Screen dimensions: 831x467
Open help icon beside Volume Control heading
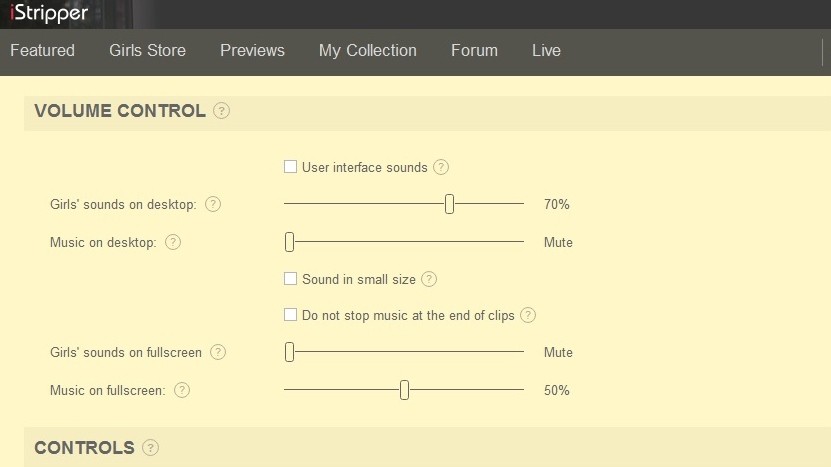click(x=222, y=111)
